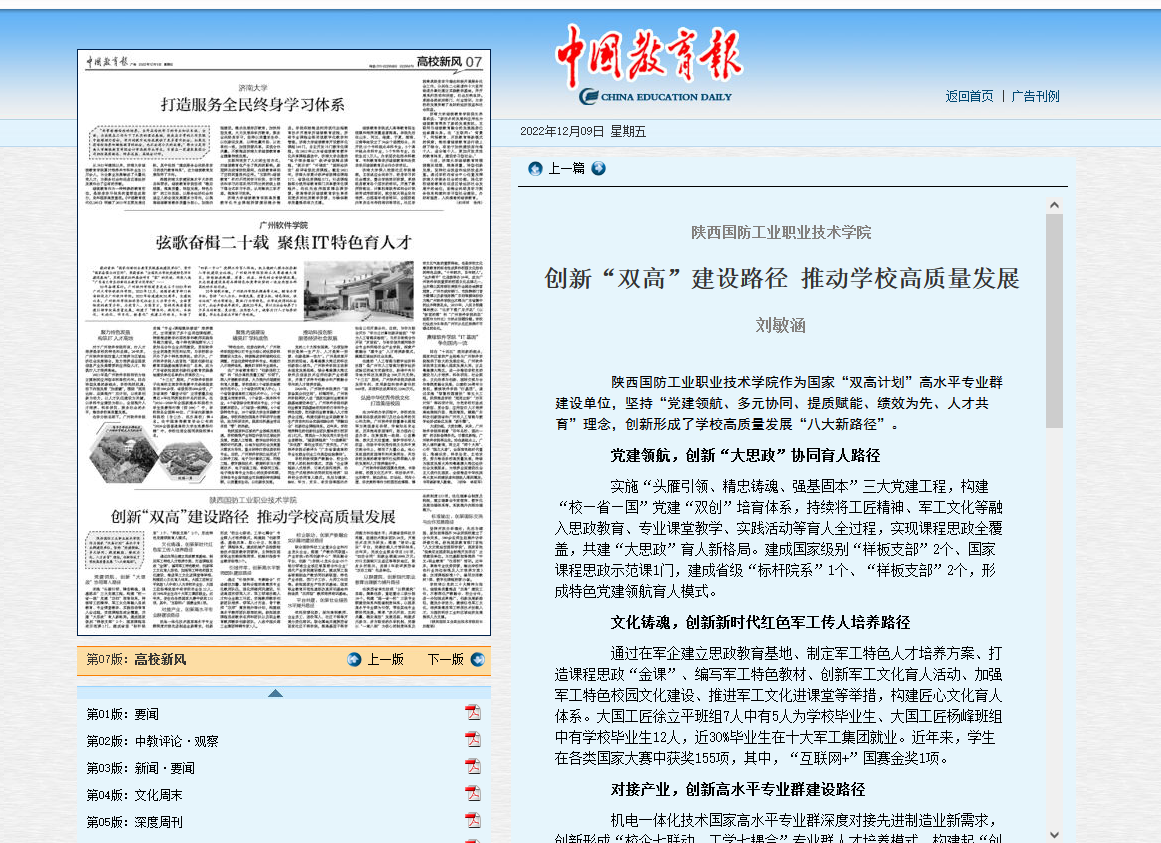
Task: Click the 下一版 next page arrow icon
Action: coord(478,659)
